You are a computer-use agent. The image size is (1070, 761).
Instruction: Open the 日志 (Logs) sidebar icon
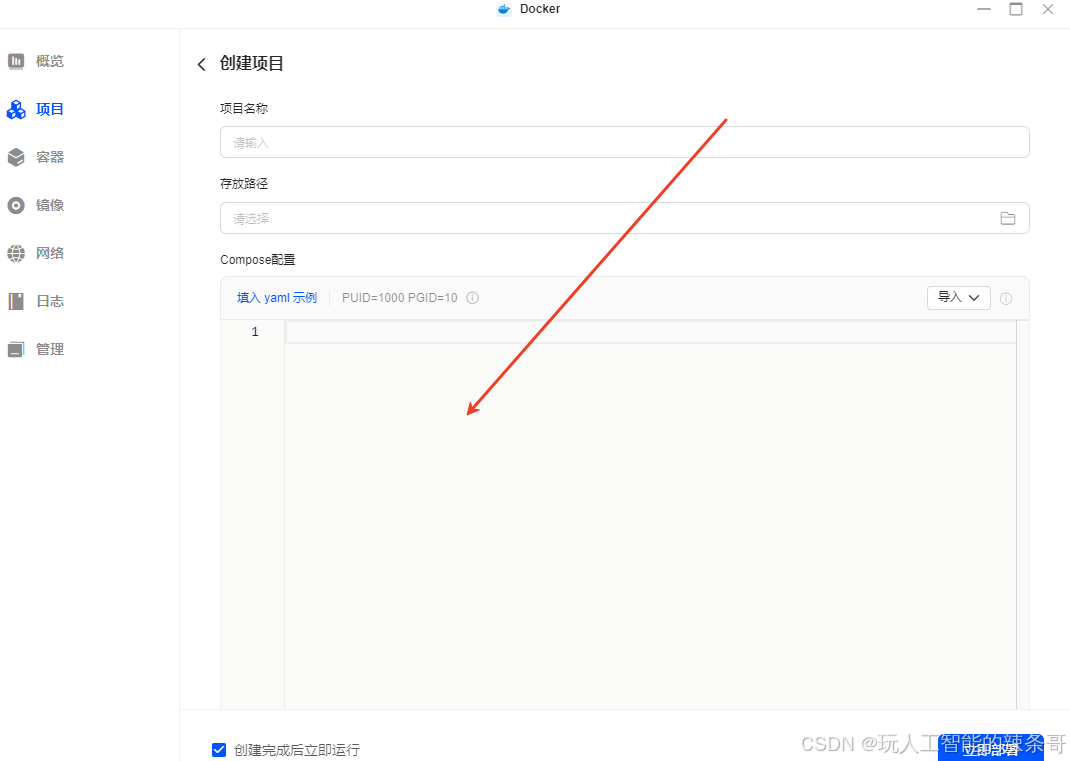coord(16,301)
